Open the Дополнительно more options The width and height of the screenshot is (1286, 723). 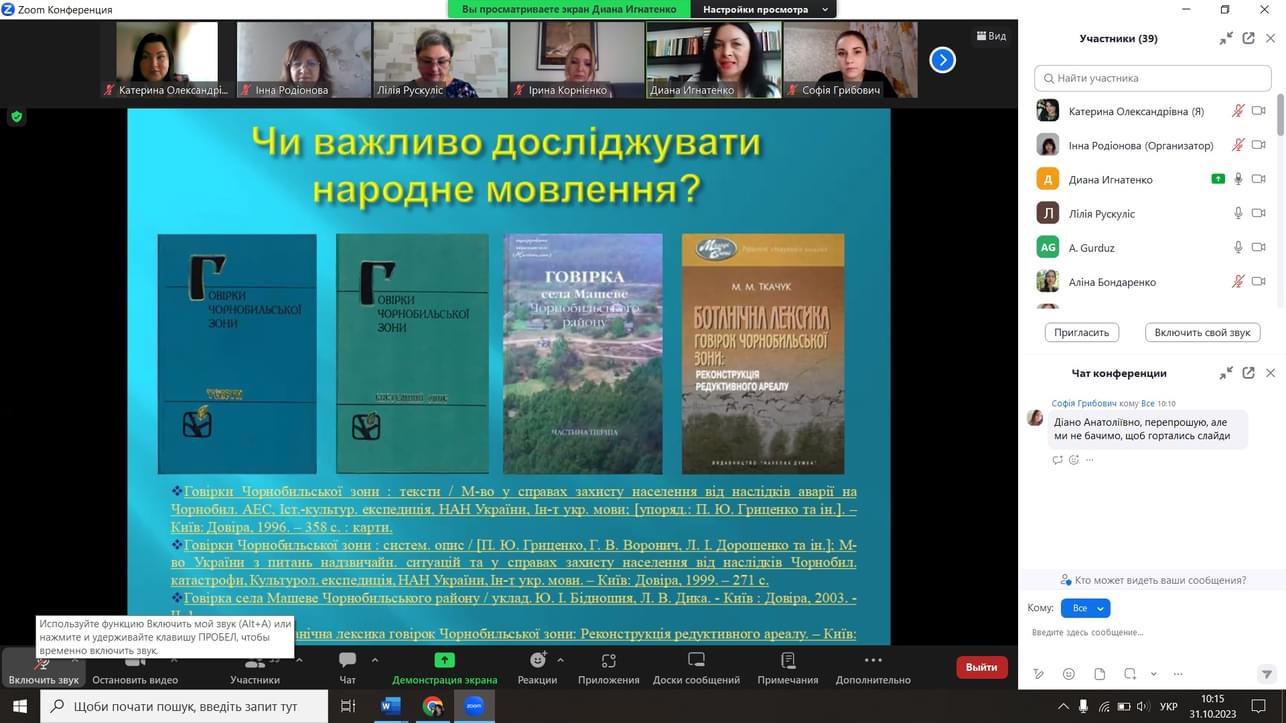(873, 668)
